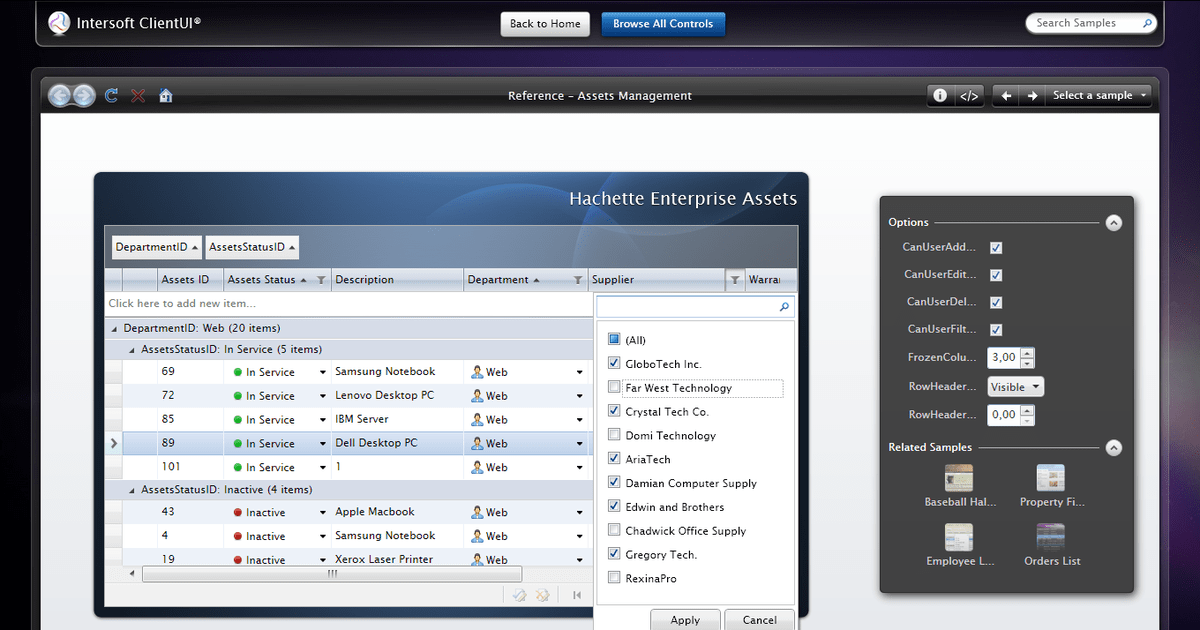
Task: Select the home icon in the sample toolbar
Action: point(165,95)
